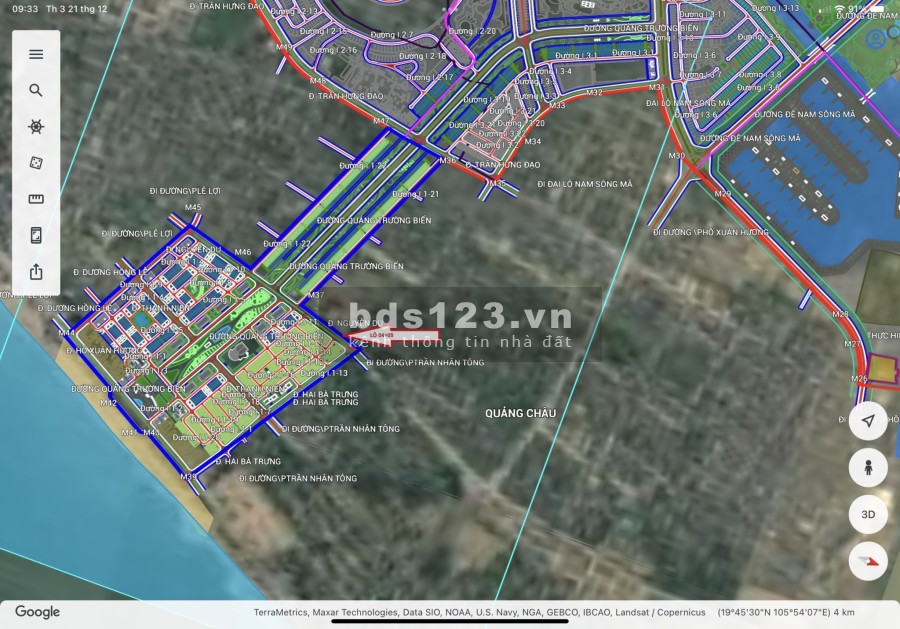Image resolution: width=900 pixels, height=629 pixels.
Task: Open the hamburger menu
Action: coord(36,54)
